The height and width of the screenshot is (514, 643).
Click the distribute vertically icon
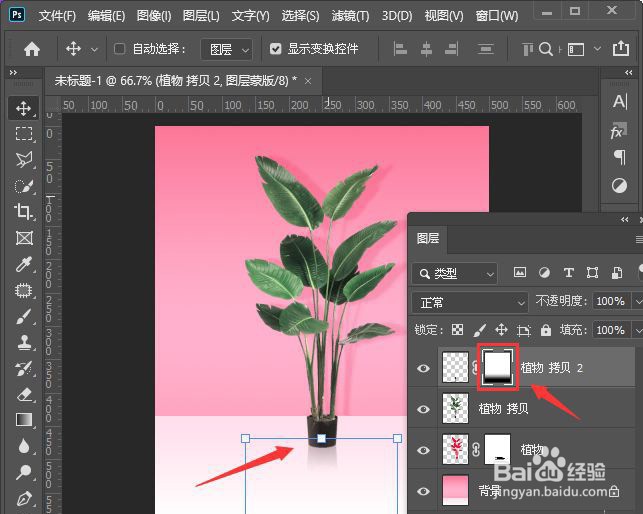(x=486, y=49)
